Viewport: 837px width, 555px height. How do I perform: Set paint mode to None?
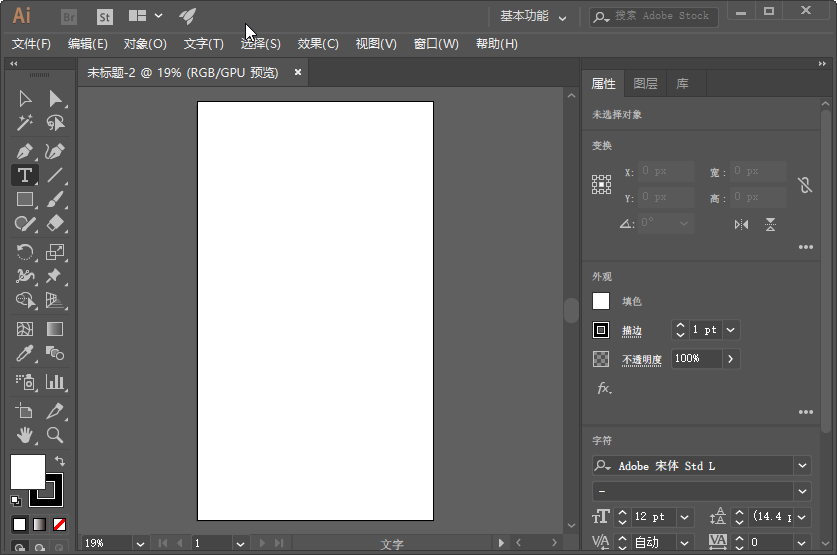(x=59, y=525)
